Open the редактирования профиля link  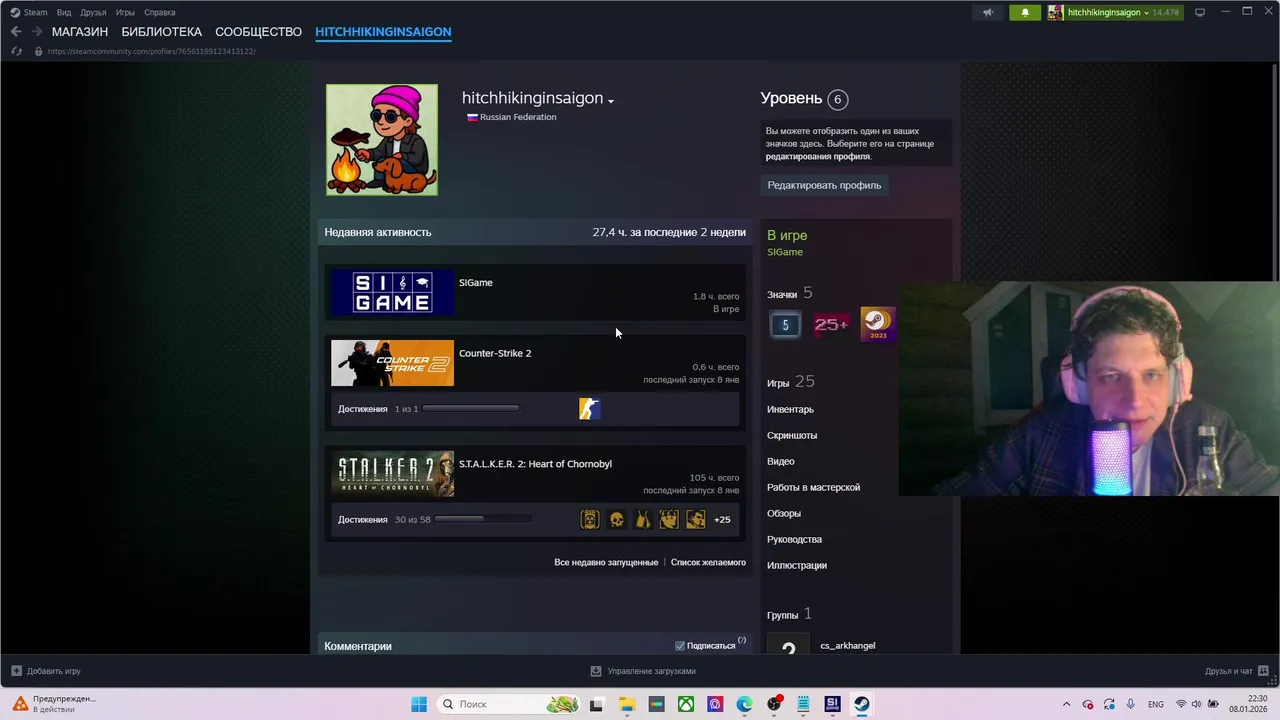click(x=818, y=156)
